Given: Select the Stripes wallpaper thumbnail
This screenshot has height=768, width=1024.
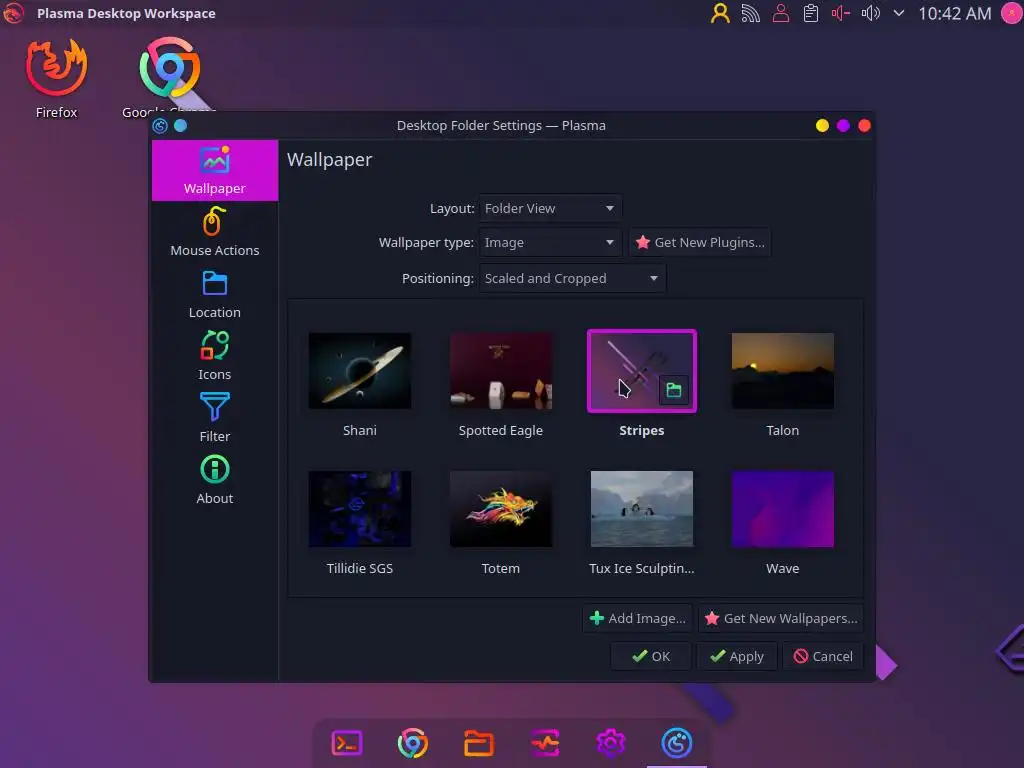Looking at the screenshot, I should [x=642, y=371].
